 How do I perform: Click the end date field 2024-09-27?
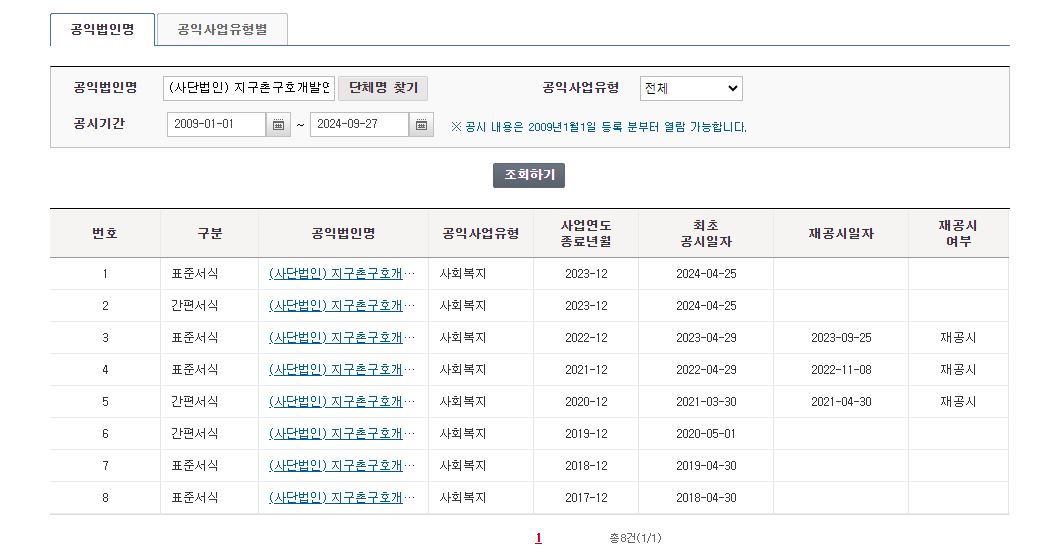pos(358,125)
